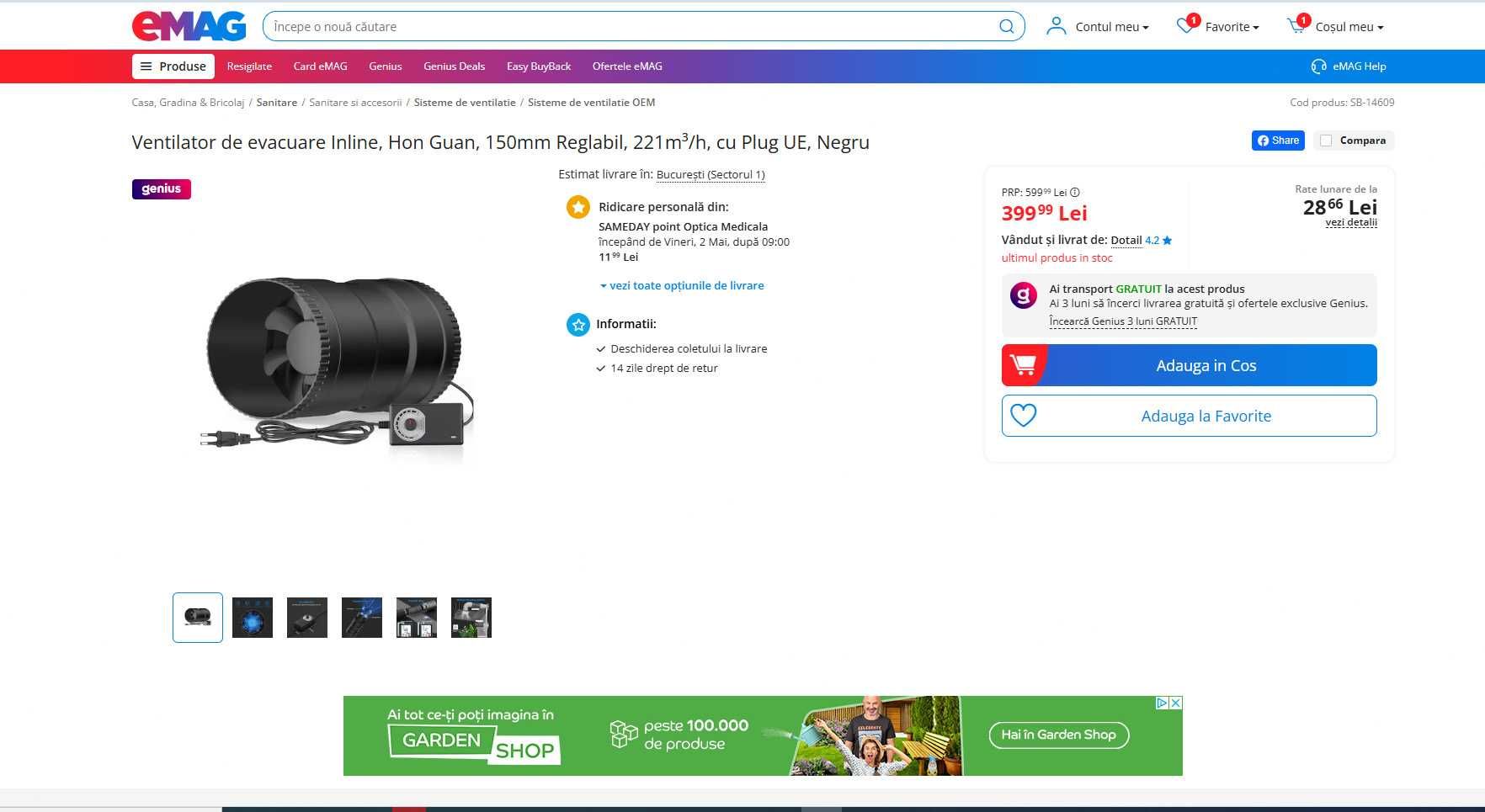Select the fifth product thumbnail
This screenshot has height=812, width=1485.
[x=417, y=618]
